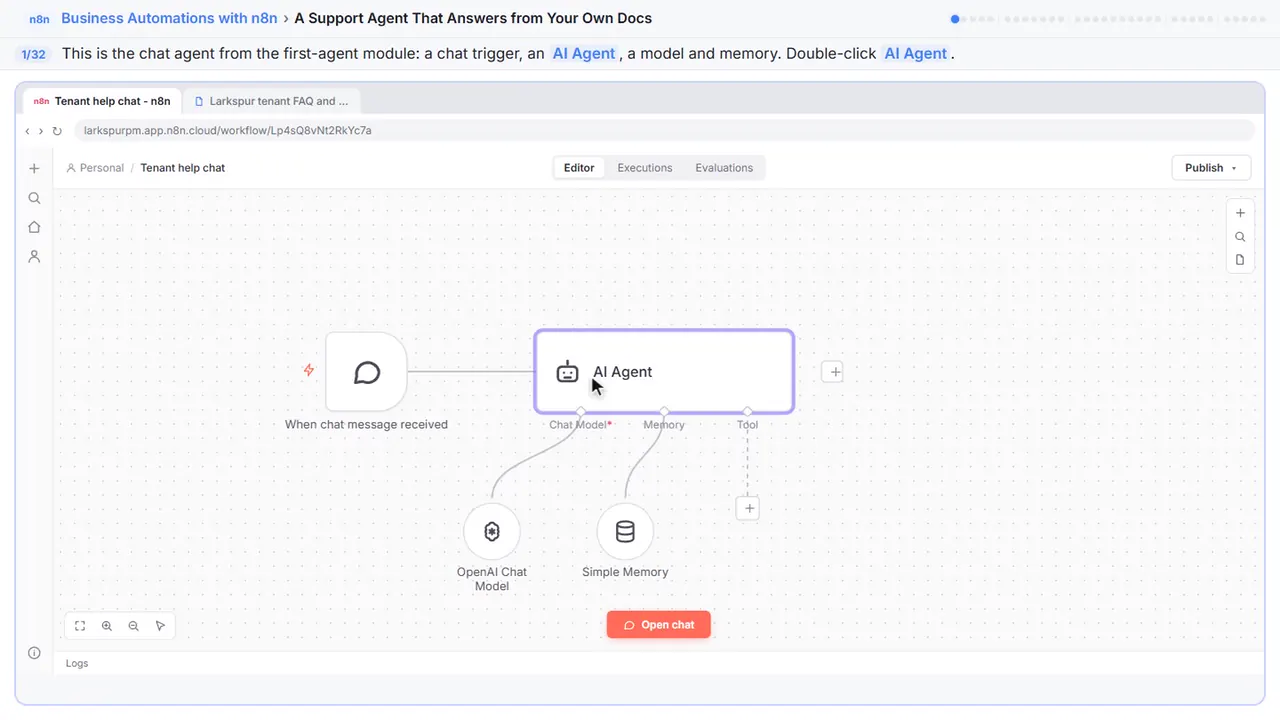Open the Publish dropdown
1280x720 pixels.
(x=1211, y=168)
